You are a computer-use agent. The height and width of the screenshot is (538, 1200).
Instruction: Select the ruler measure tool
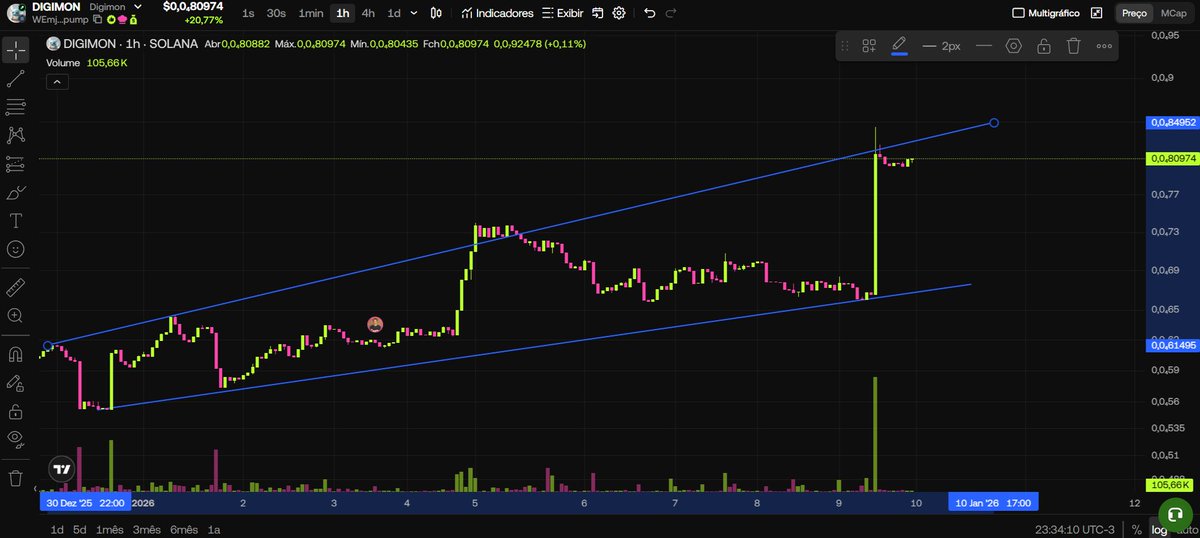pos(15,287)
